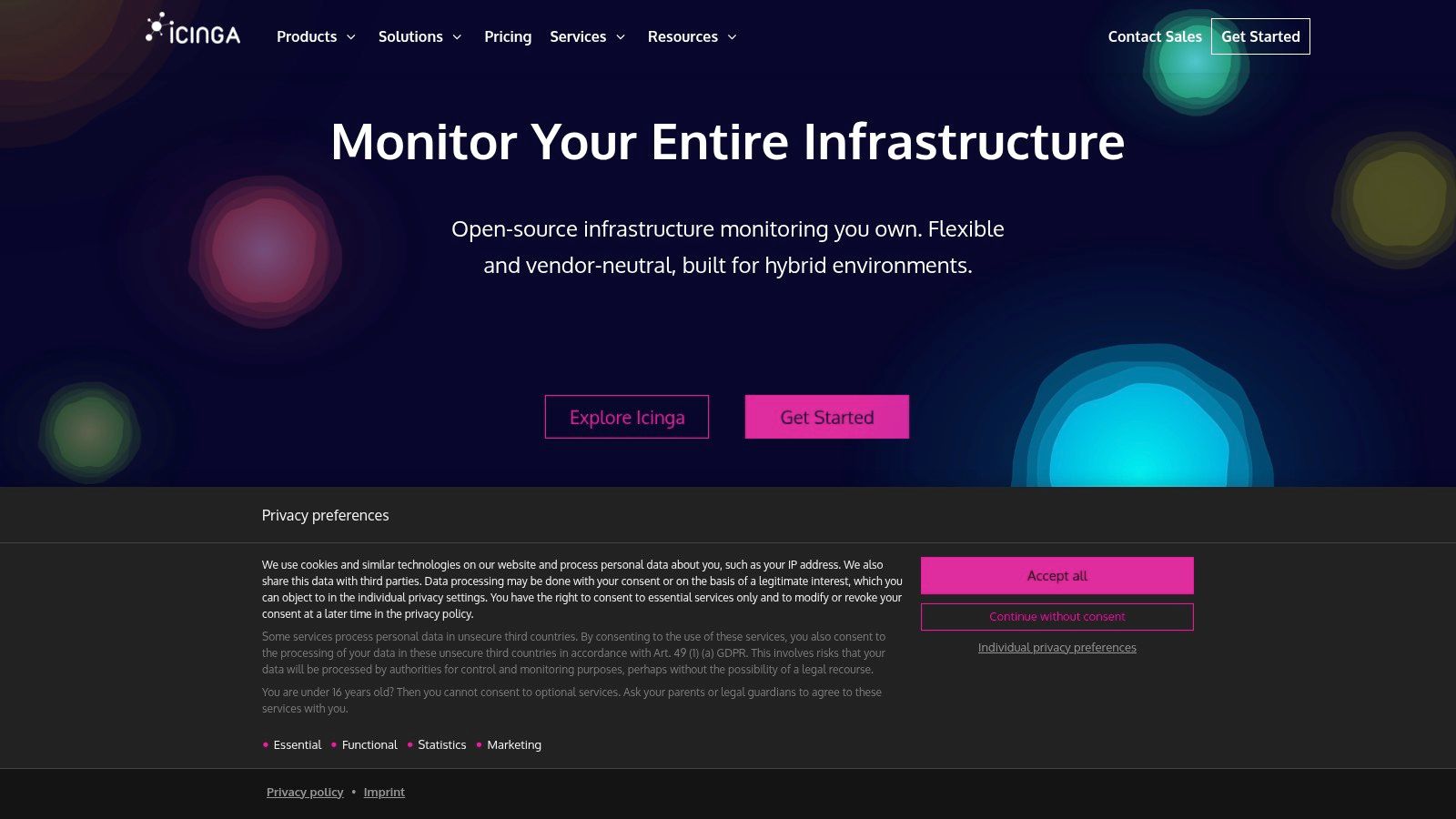Open the Privacy policy link

click(x=305, y=793)
